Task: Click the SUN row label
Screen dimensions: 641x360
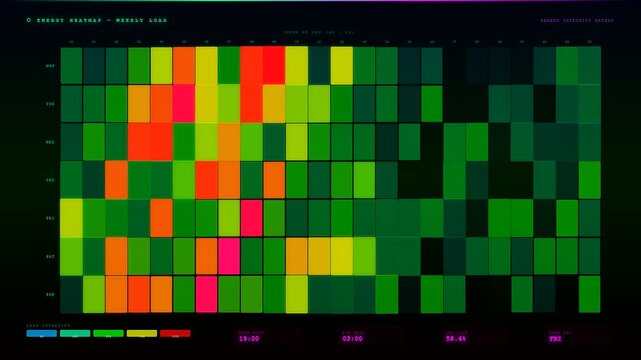Action: [x=50, y=295]
